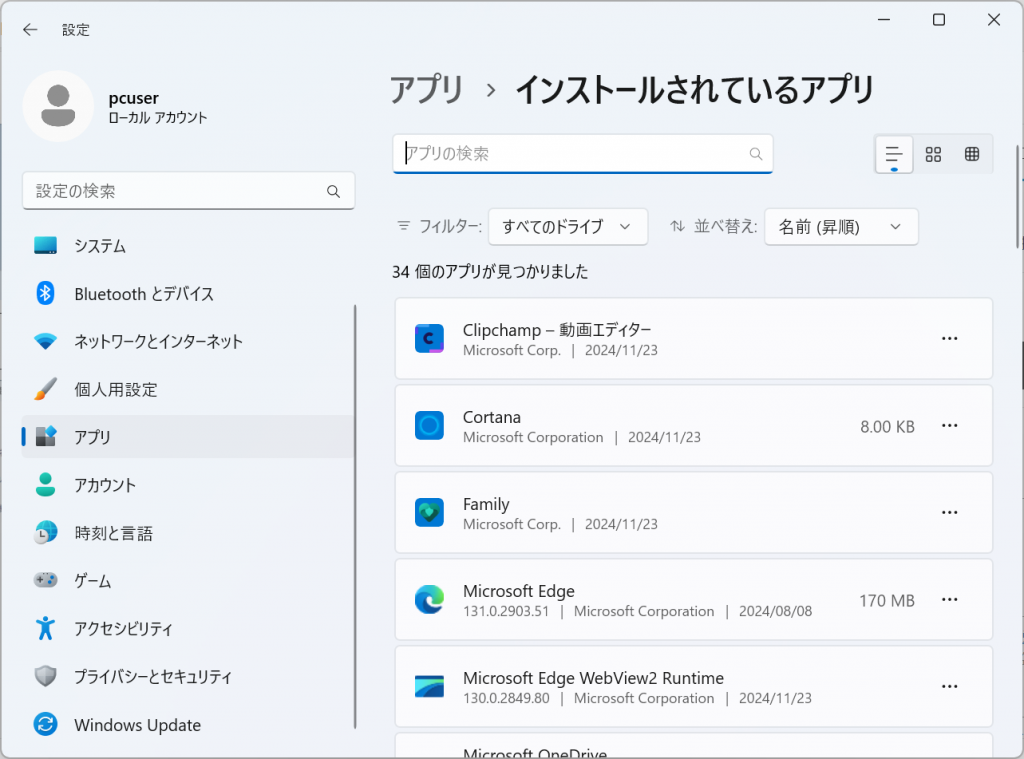Focus the アプリの検索 input field
The height and width of the screenshot is (759, 1024).
click(583, 154)
